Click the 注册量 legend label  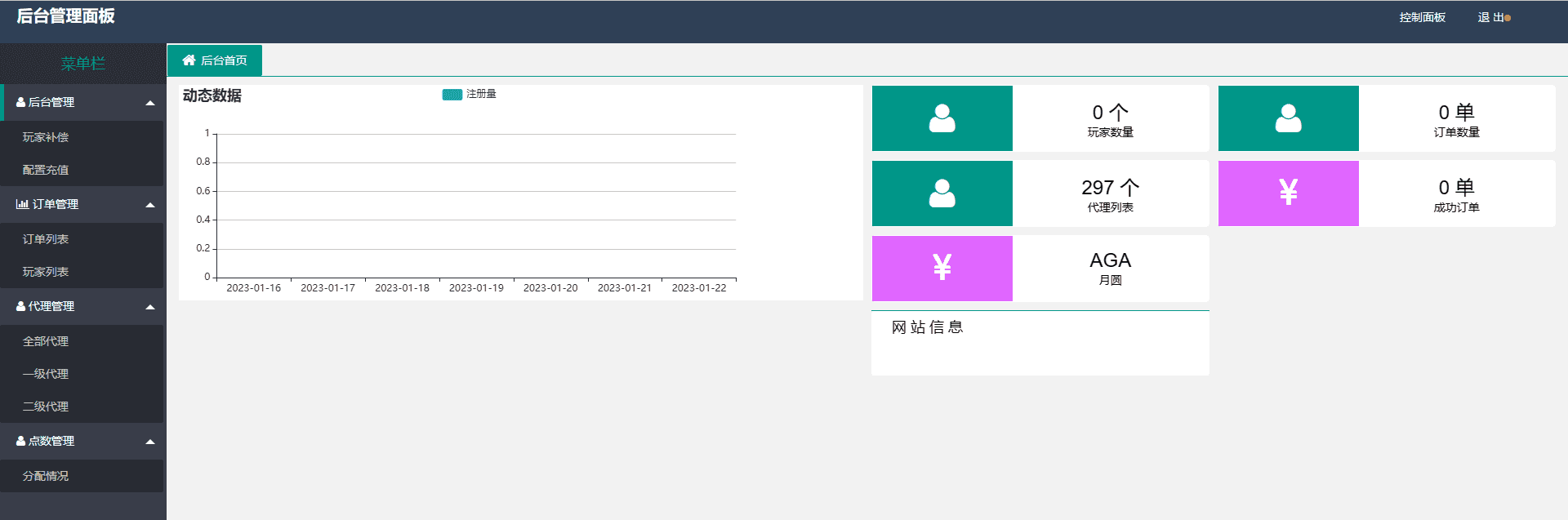(481, 94)
